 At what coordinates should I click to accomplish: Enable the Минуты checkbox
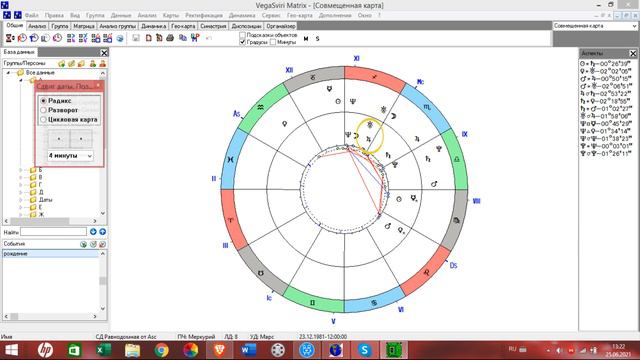click(x=273, y=42)
